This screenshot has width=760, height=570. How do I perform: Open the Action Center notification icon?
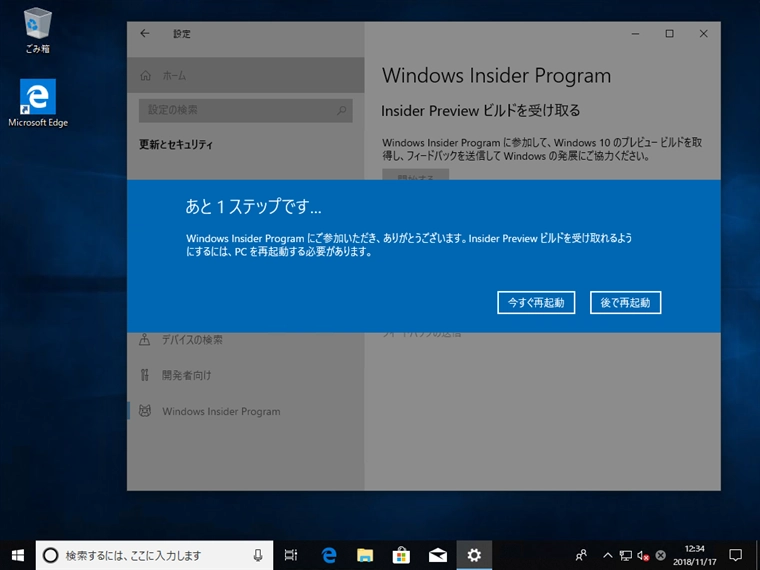coord(735,555)
